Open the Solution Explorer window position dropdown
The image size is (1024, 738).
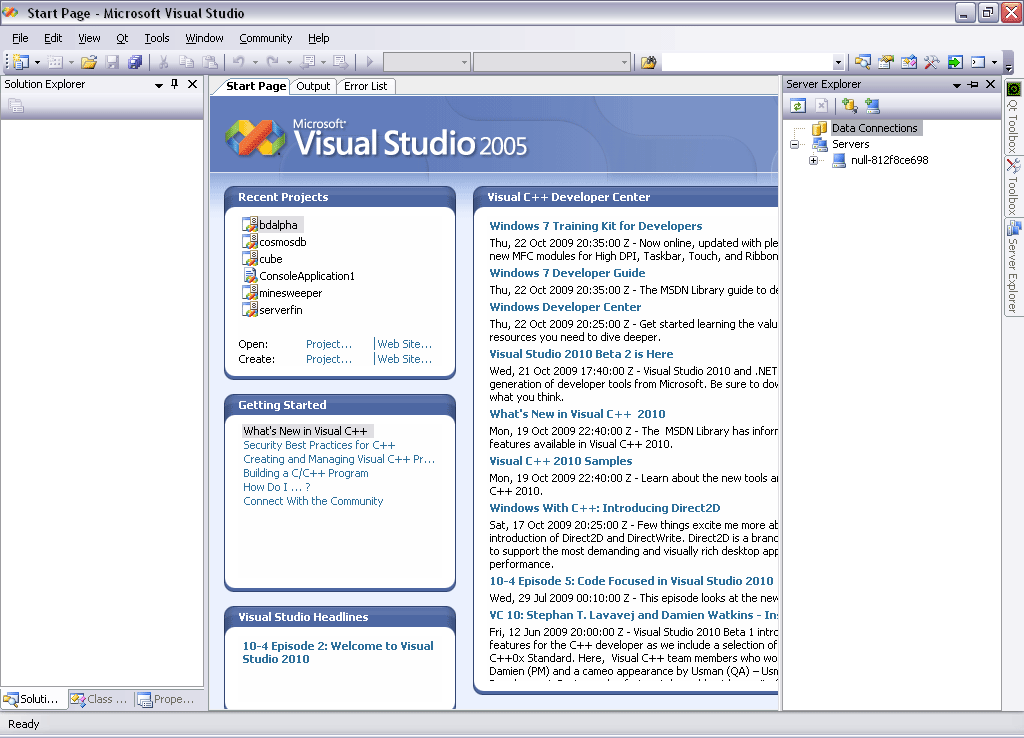[x=159, y=84]
